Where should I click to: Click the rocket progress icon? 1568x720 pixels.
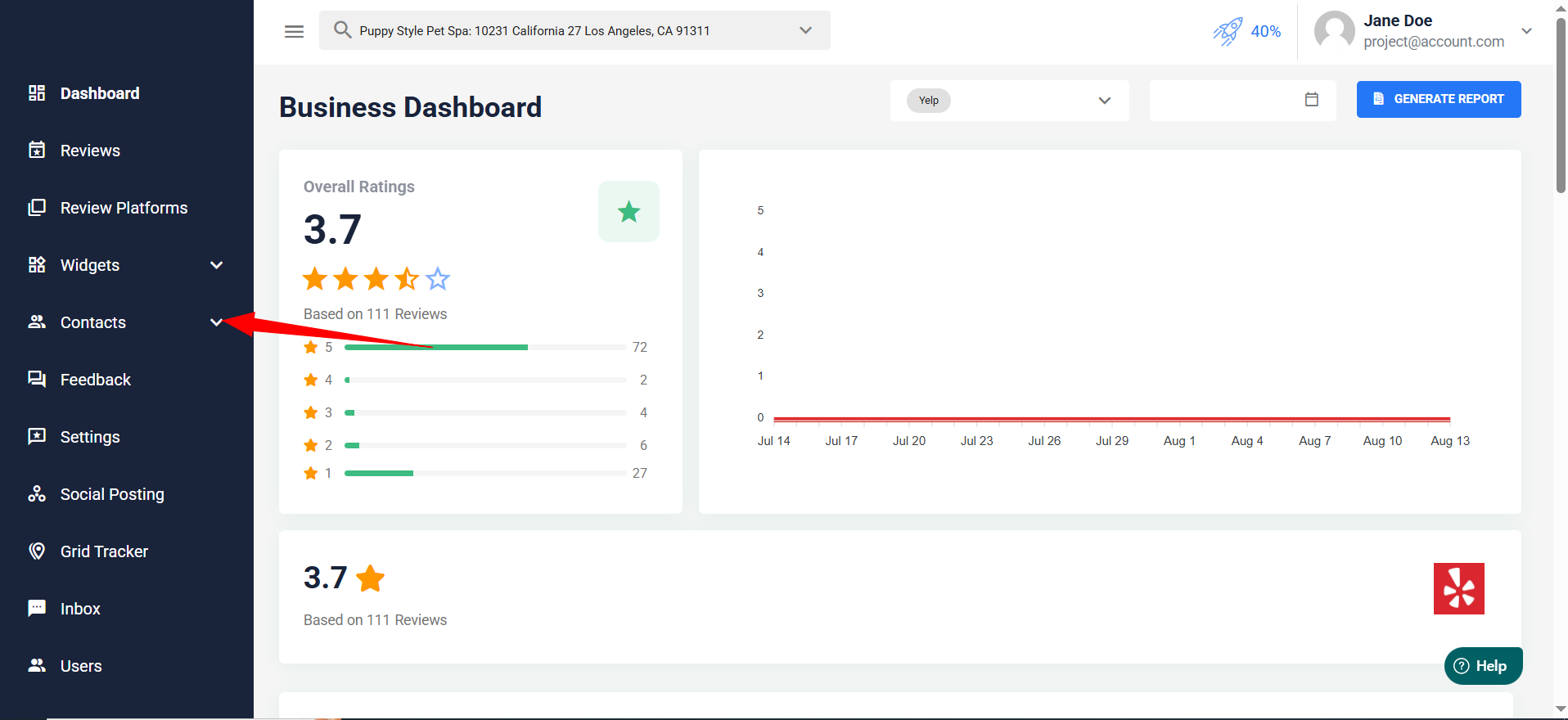tap(1227, 31)
